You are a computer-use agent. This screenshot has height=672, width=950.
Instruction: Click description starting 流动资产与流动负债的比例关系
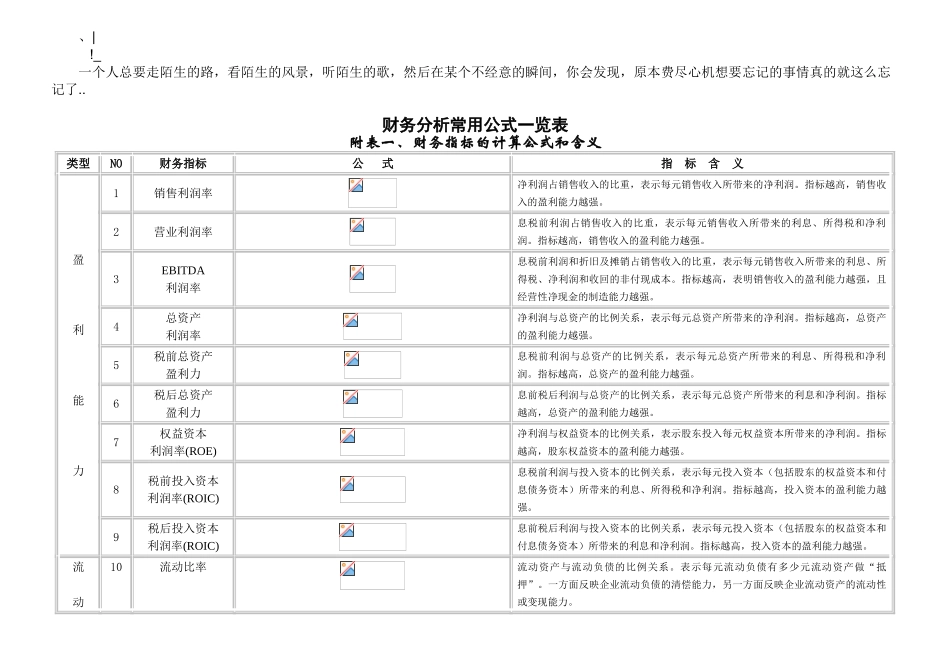pyautogui.click(x=702, y=584)
